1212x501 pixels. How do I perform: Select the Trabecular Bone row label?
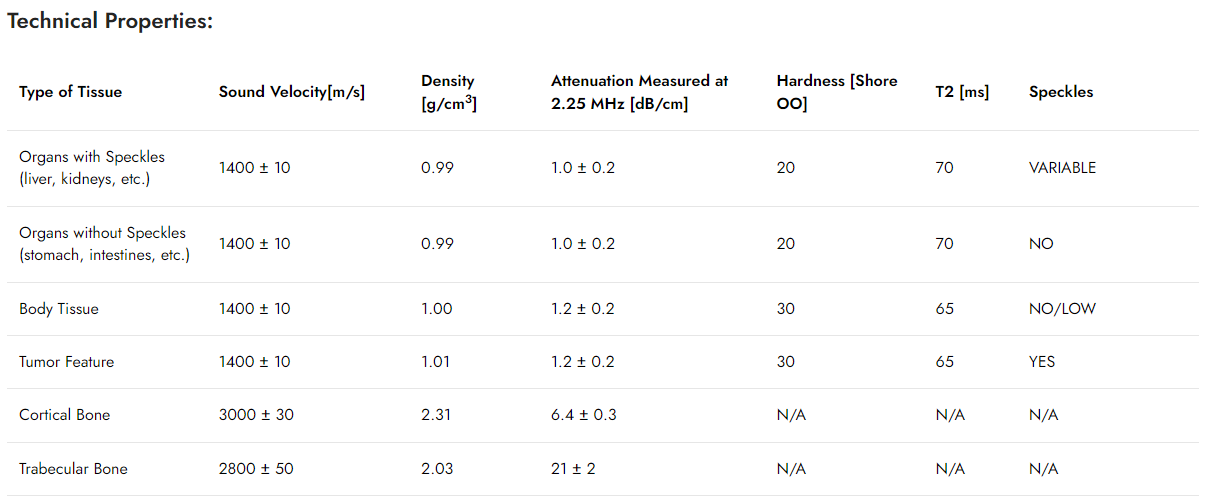73,469
